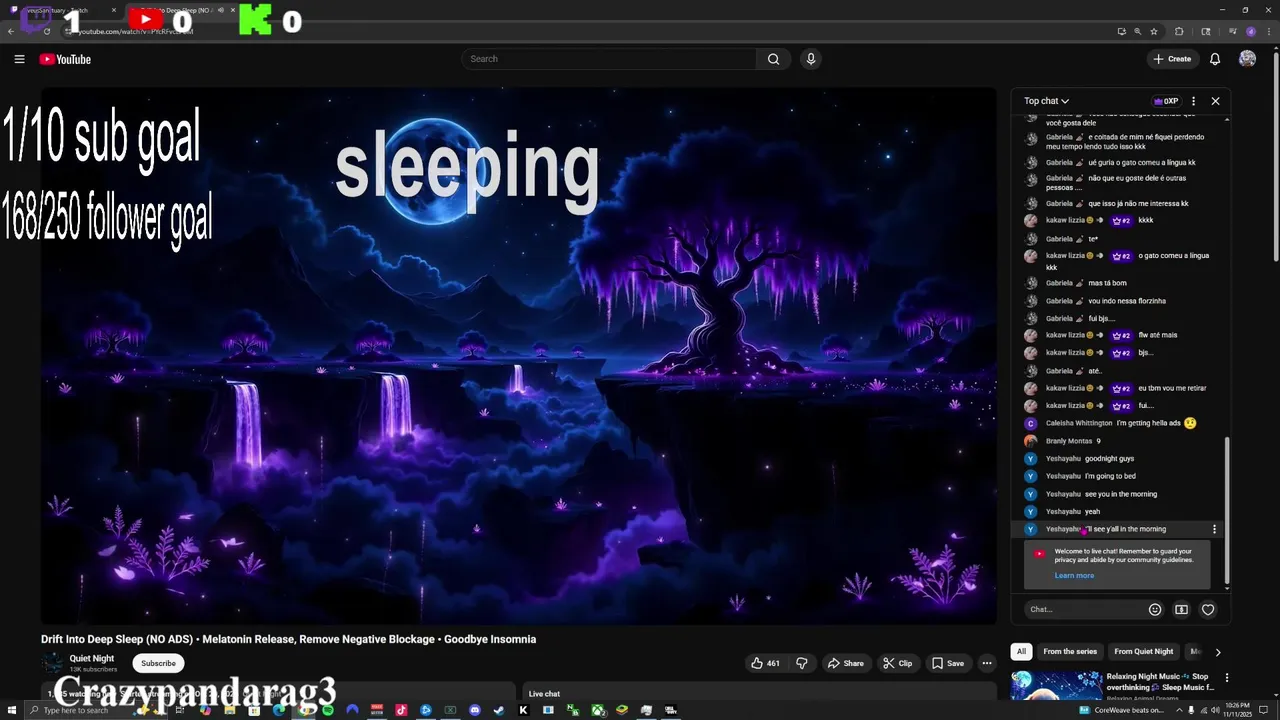
Task: Open more actions ellipsis below video
Action: click(x=986, y=663)
